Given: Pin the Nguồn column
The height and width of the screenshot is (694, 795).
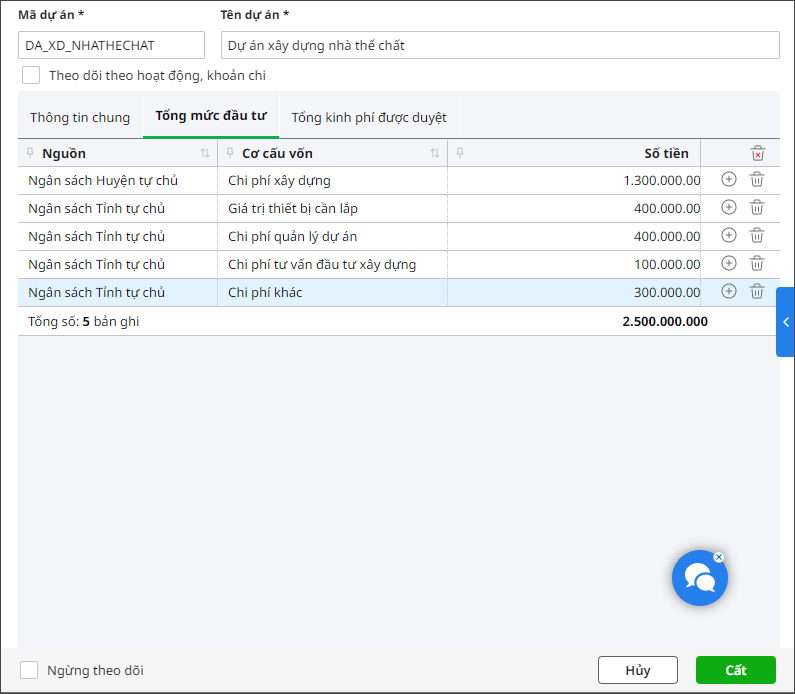Looking at the screenshot, I should point(30,153).
